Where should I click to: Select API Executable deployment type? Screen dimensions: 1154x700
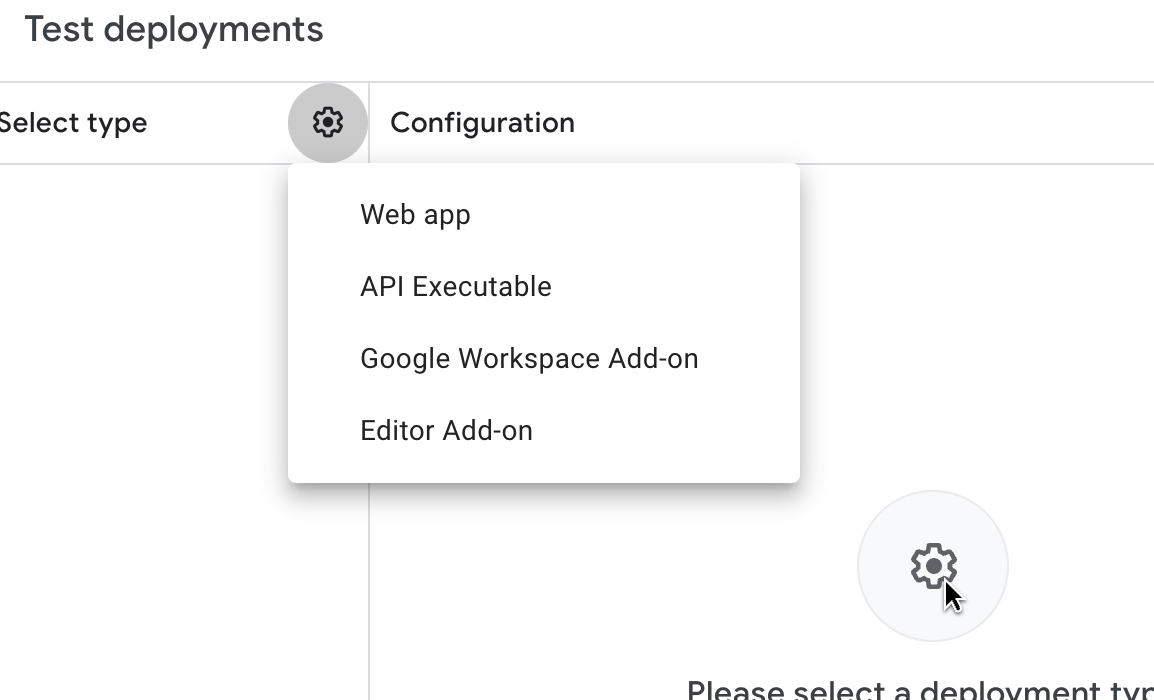[455, 287]
